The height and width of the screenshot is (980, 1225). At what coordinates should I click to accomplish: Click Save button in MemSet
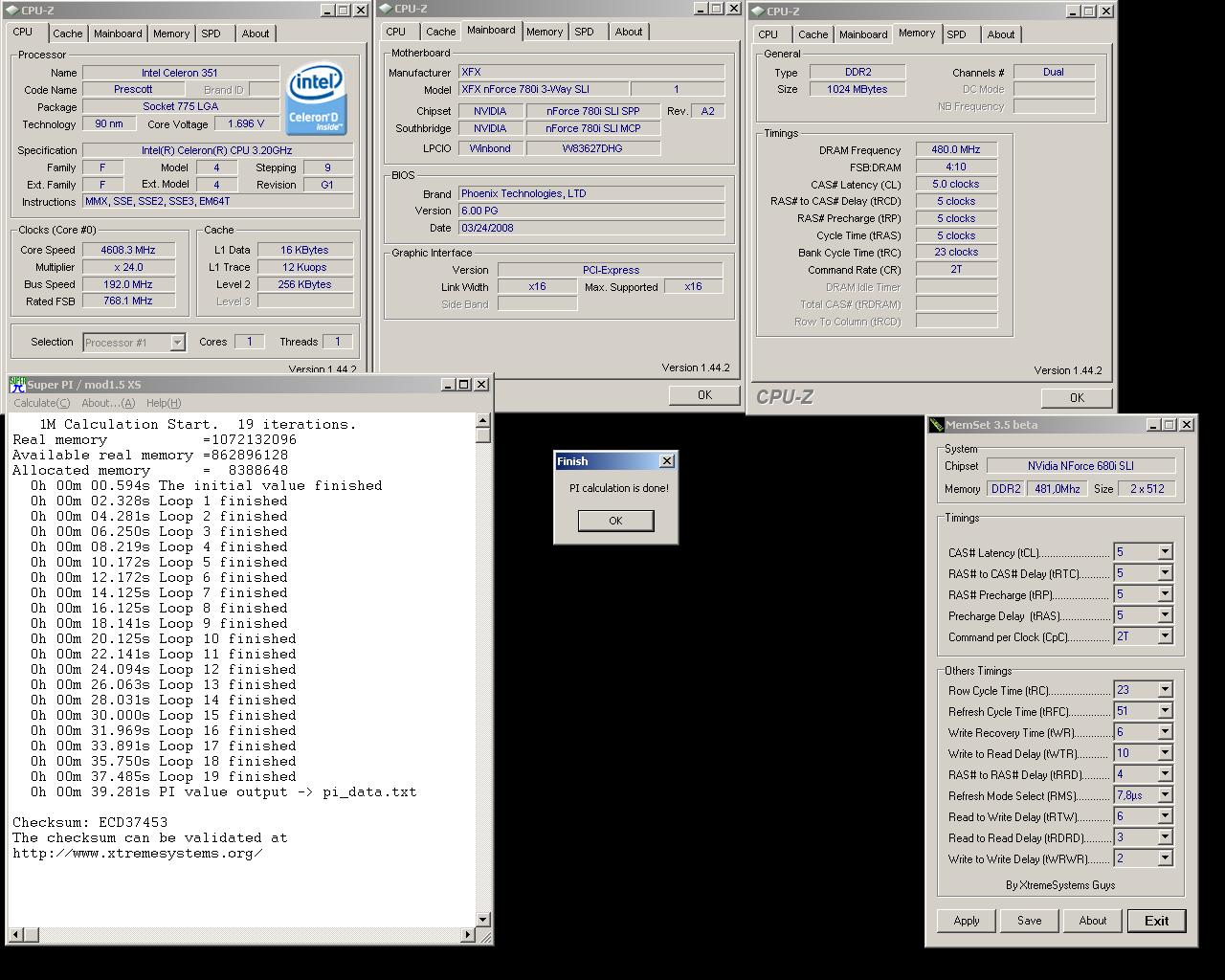[1030, 921]
